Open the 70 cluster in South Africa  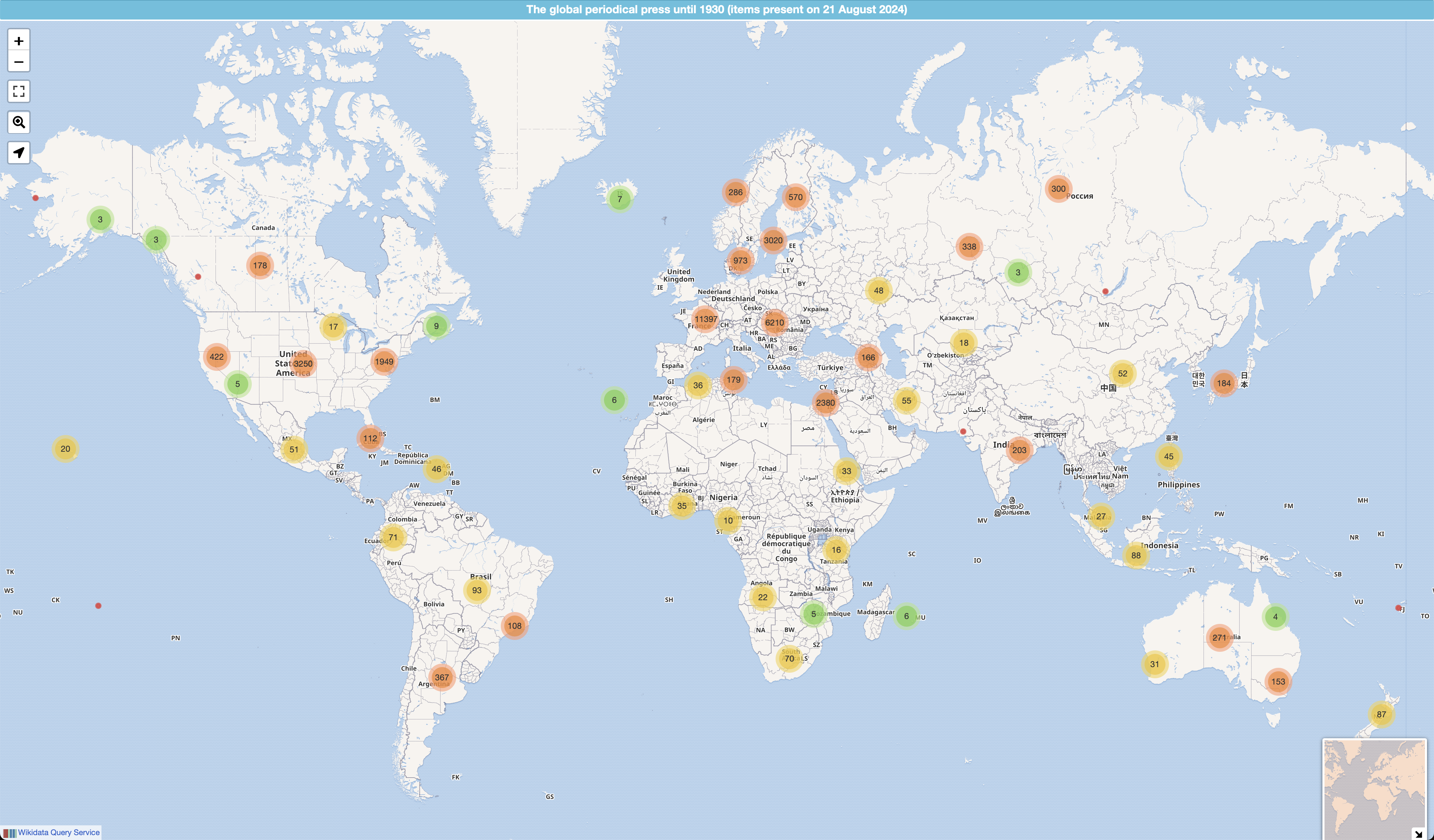click(x=789, y=658)
